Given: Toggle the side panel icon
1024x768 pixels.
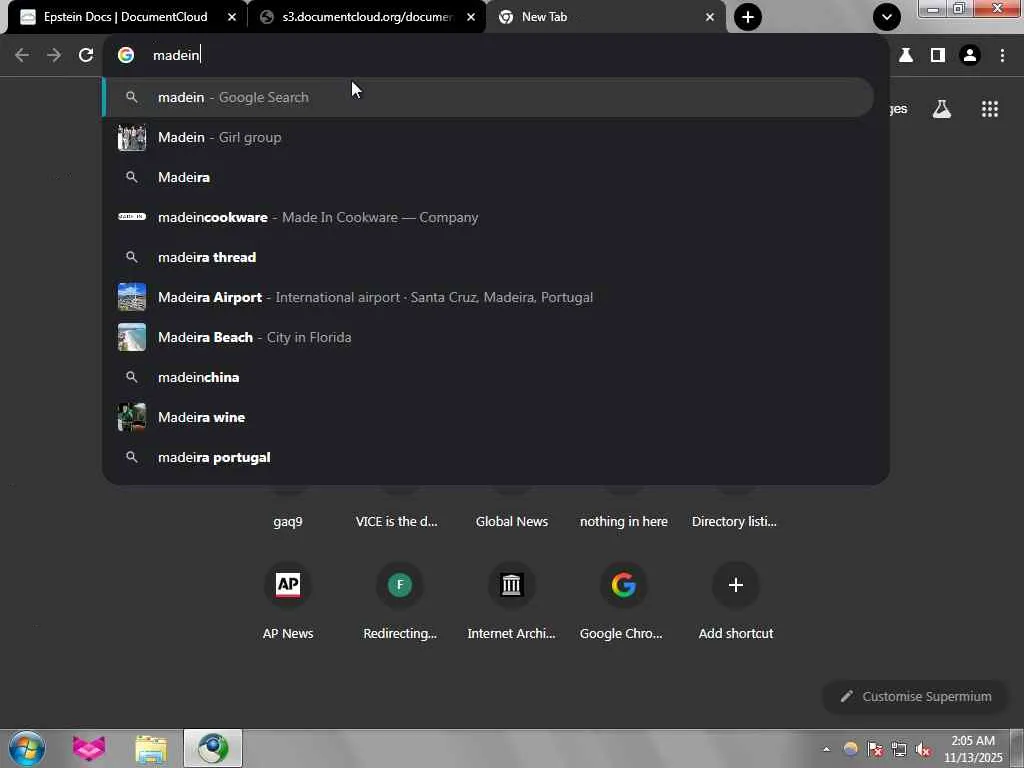Looking at the screenshot, I should click(x=938, y=56).
